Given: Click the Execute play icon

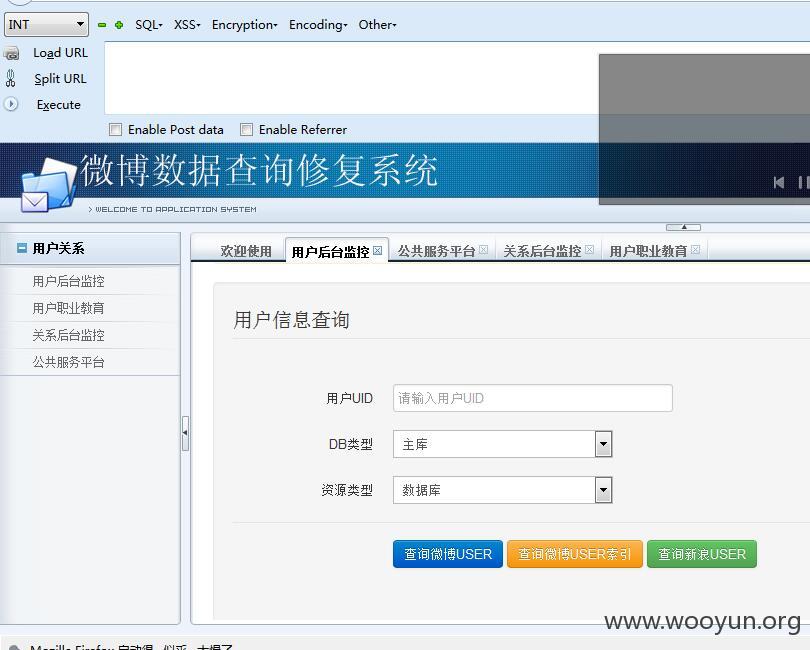Looking at the screenshot, I should [x=11, y=104].
